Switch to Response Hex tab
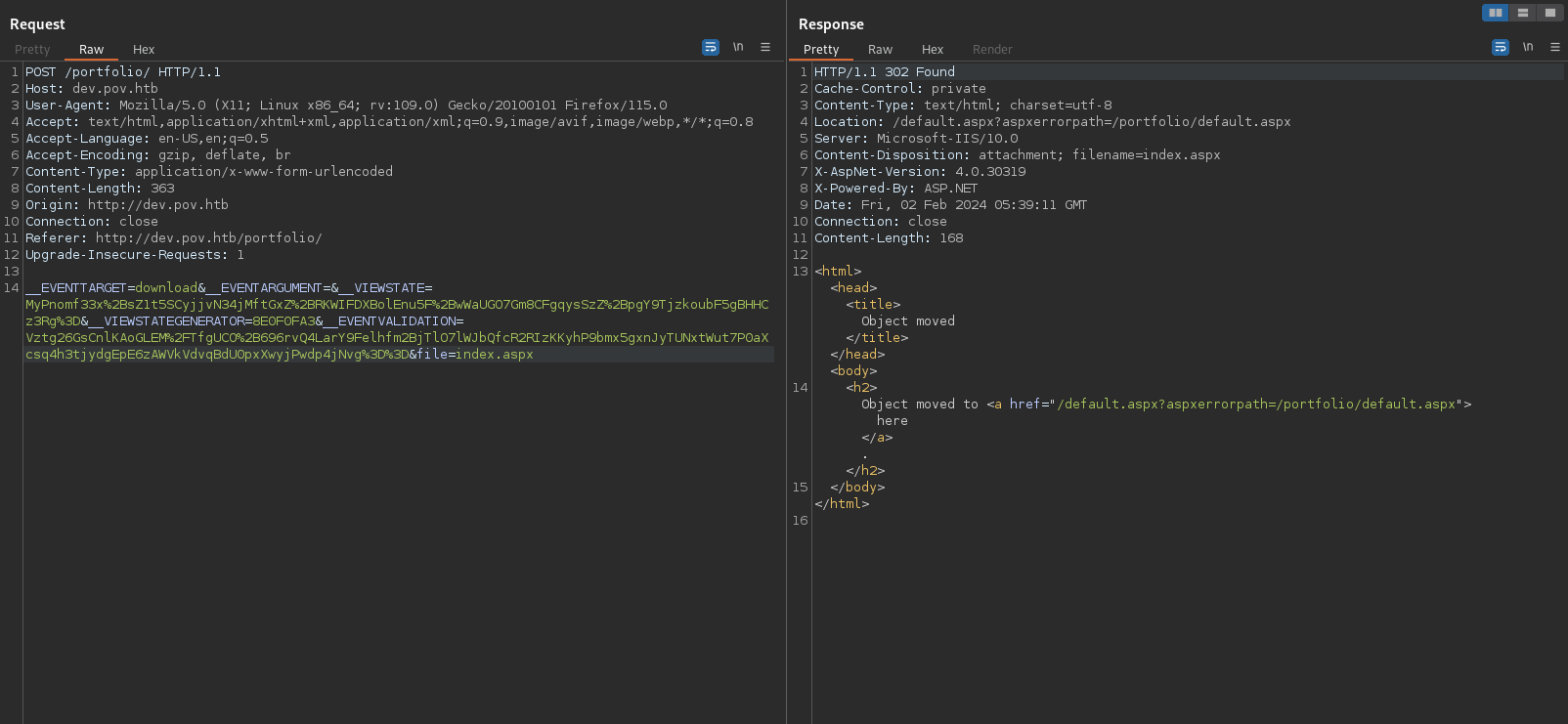Screen dimensions: 1568x724 pos(933,50)
